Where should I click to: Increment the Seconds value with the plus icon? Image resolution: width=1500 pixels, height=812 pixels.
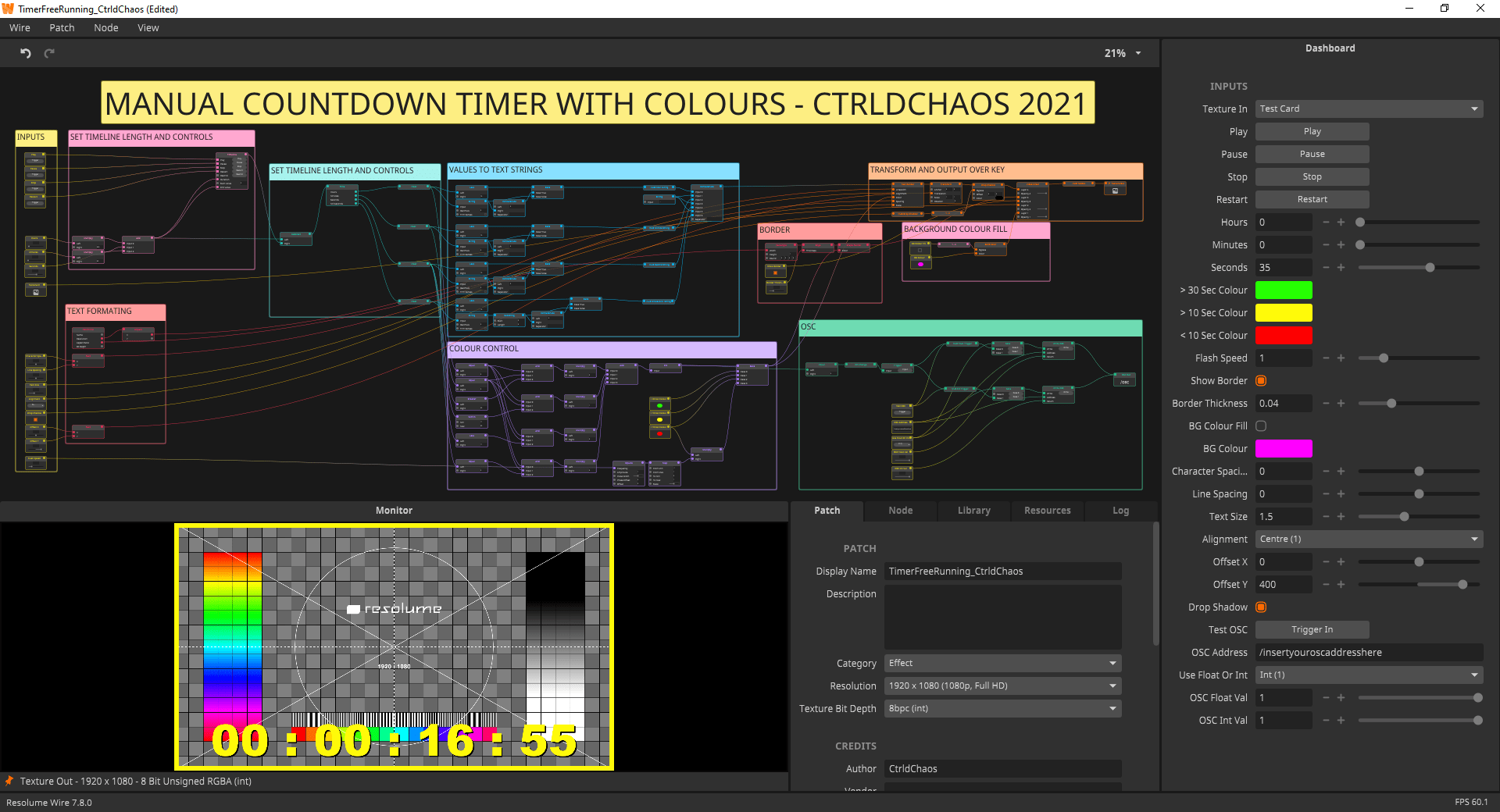click(x=1342, y=267)
